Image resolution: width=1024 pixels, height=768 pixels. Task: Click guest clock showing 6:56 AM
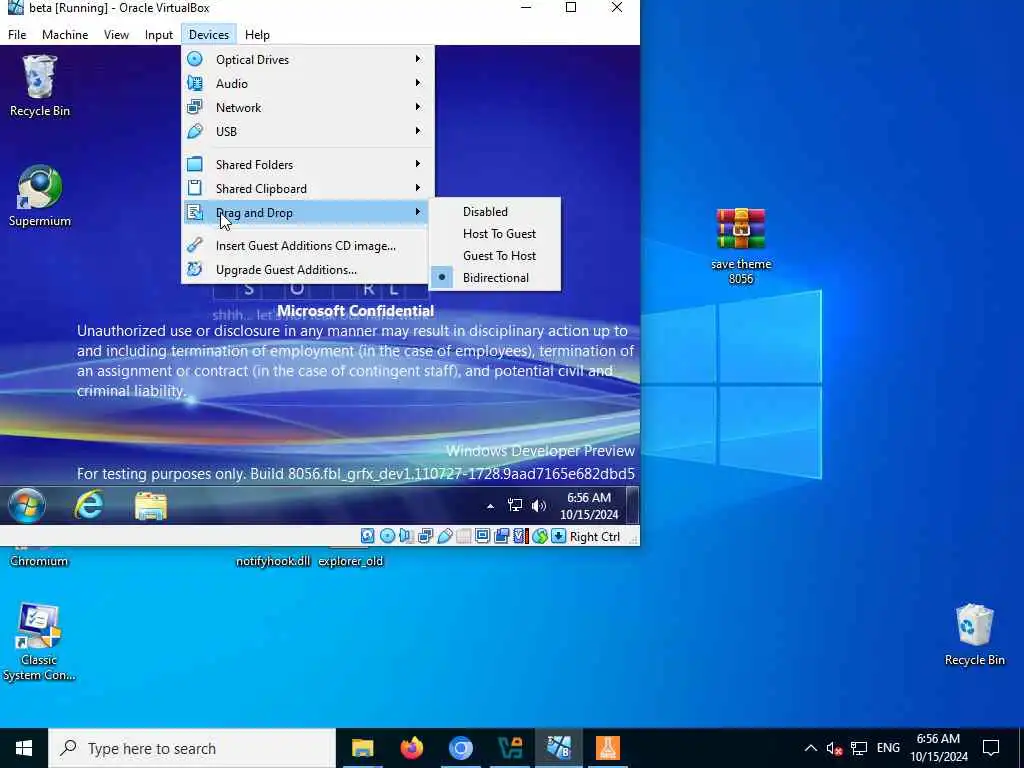point(589,505)
